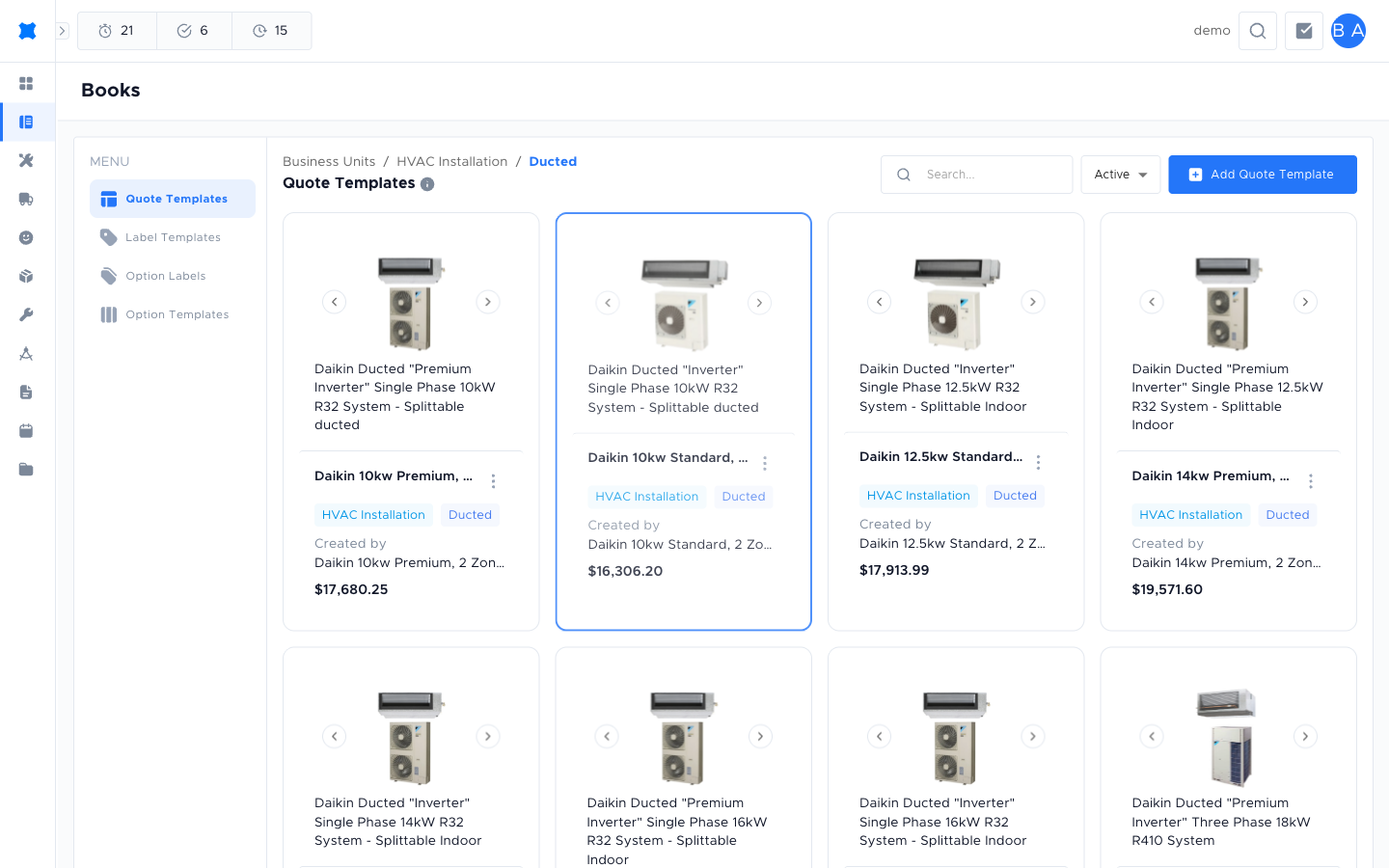
Task: Open the completed counter showing 6
Action: click(194, 31)
